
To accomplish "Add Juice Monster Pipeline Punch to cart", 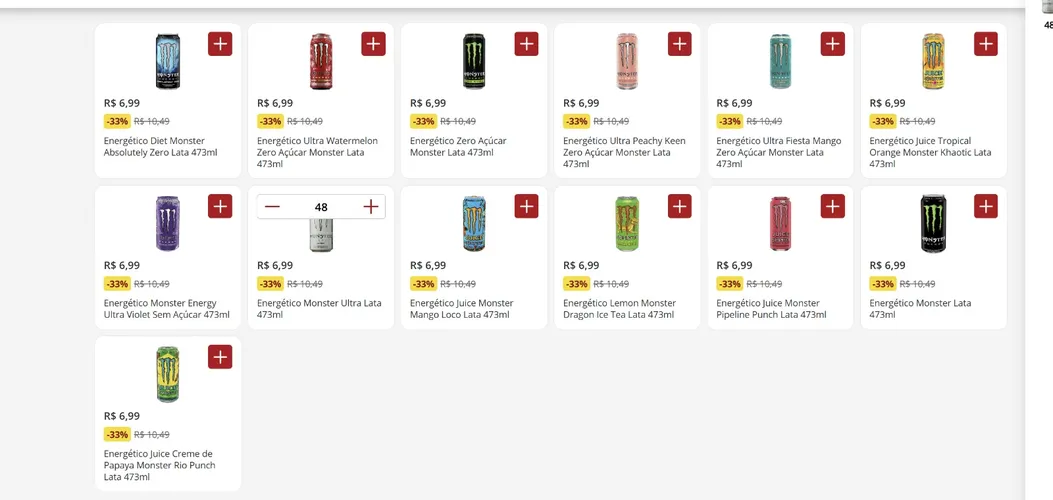I will [x=833, y=206].
